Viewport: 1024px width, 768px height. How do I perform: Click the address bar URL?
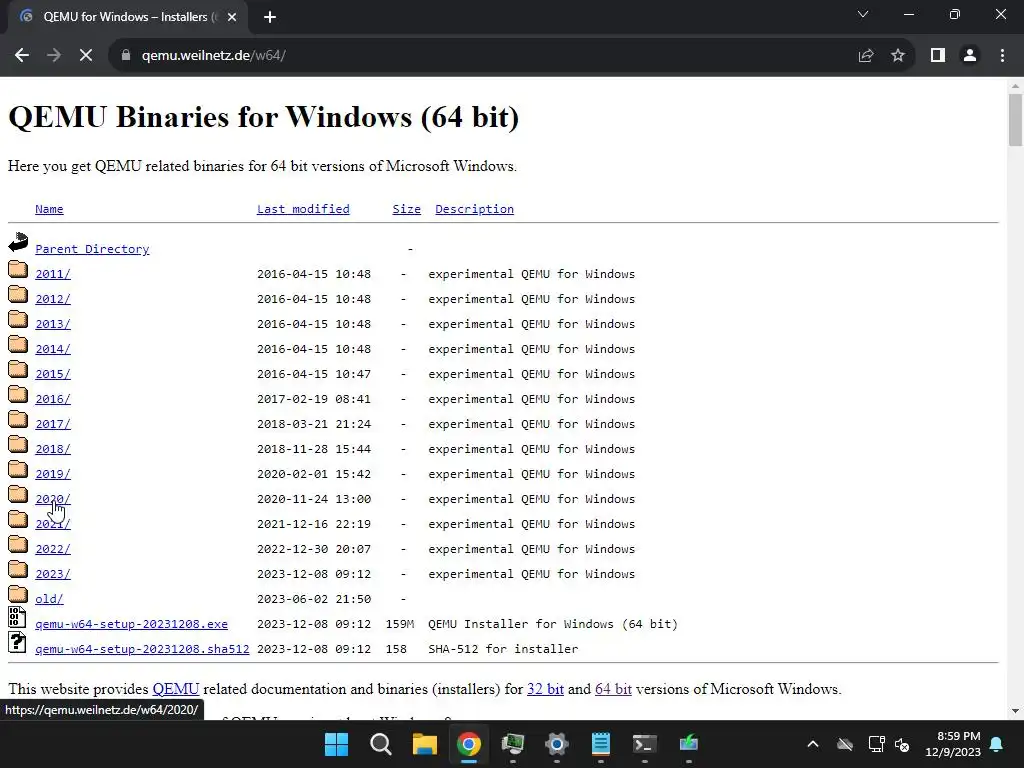click(x=214, y=56)
